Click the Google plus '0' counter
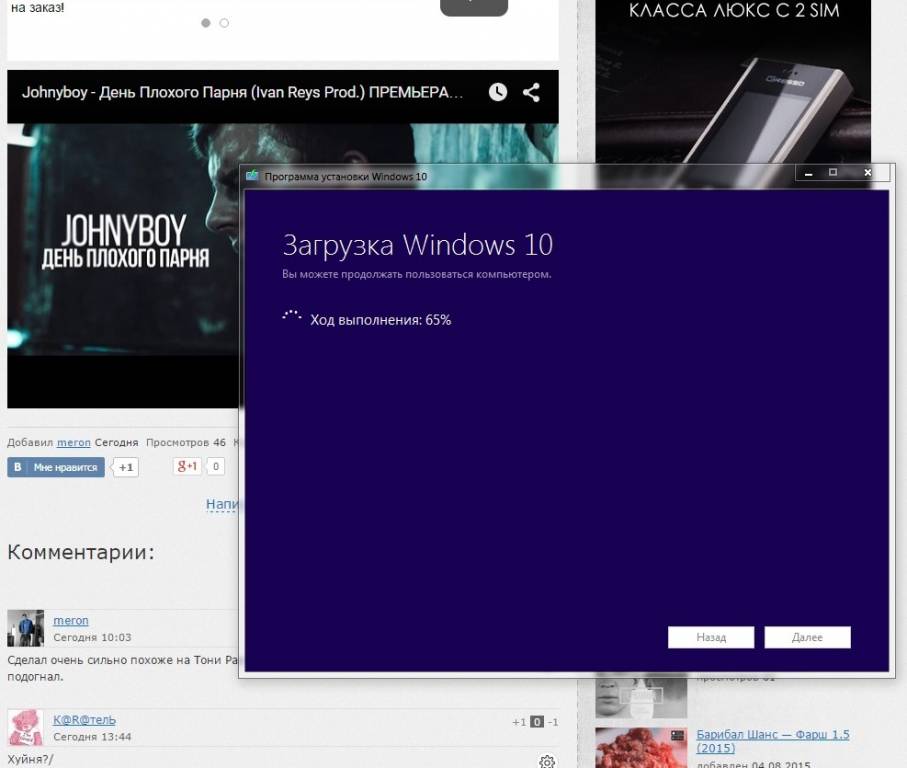 click(x=216, y=466)
